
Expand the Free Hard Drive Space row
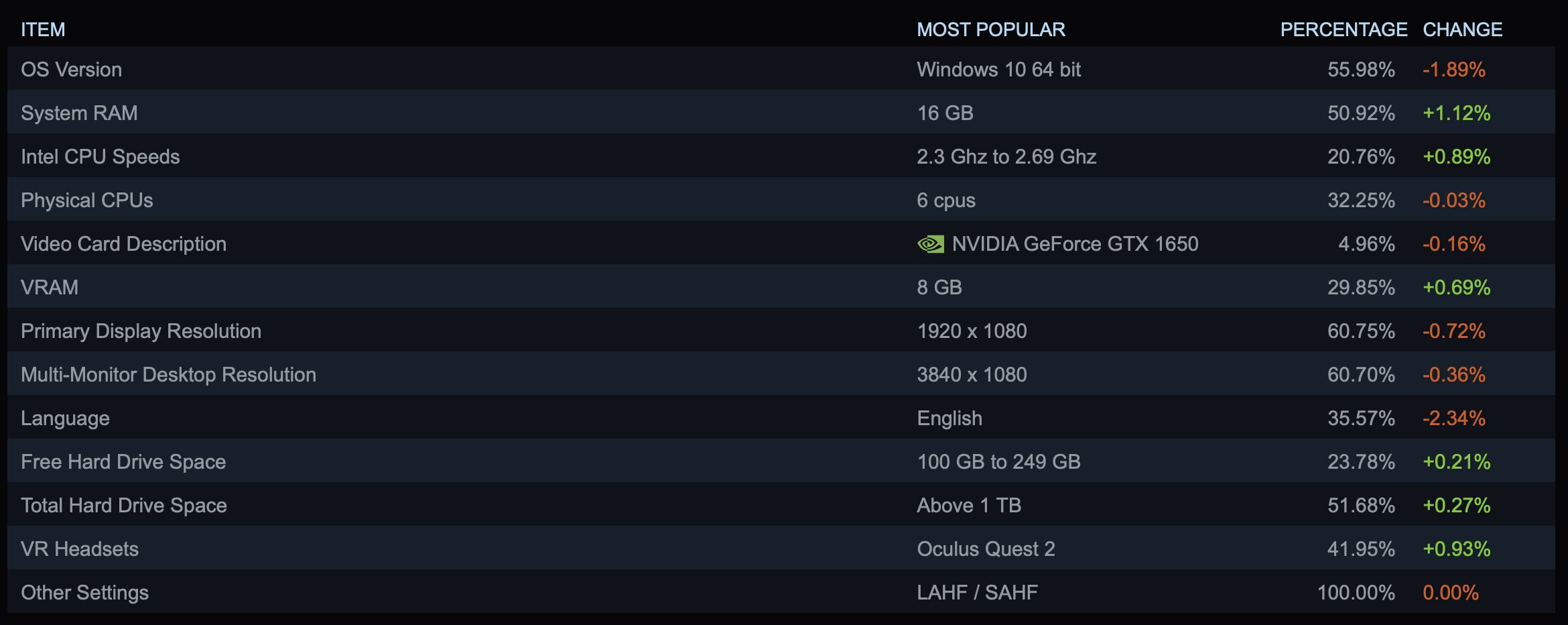pos(781,461)
